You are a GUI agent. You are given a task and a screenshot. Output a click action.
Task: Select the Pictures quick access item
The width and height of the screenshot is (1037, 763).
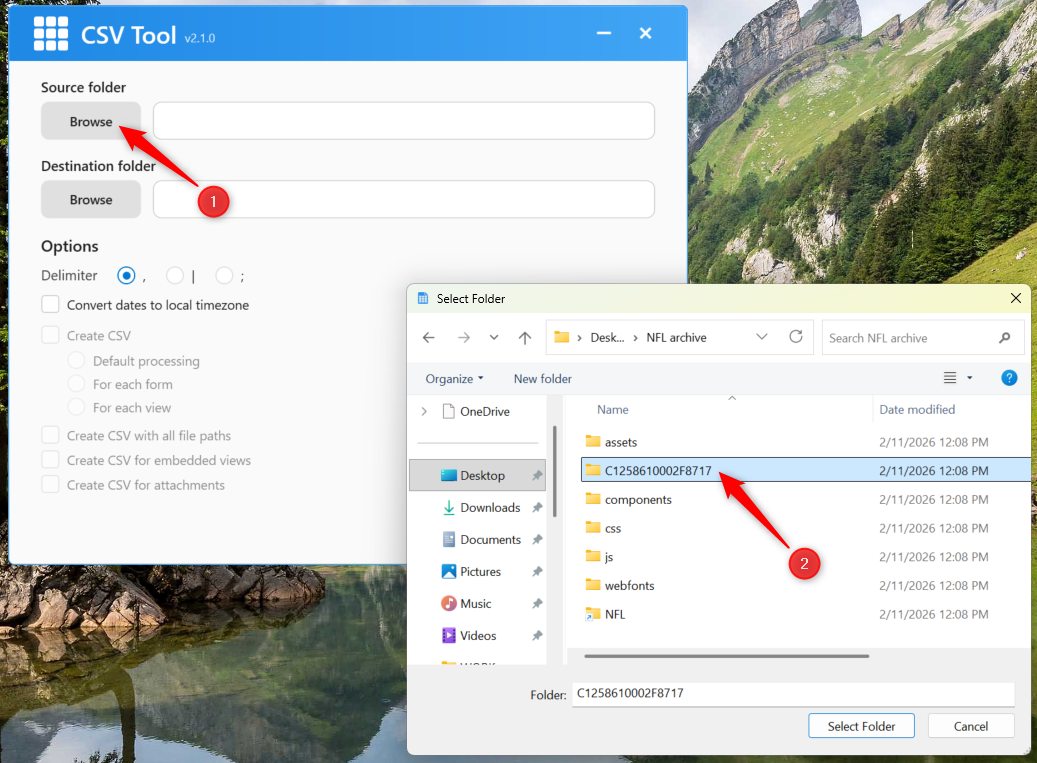tap(480, 572)
